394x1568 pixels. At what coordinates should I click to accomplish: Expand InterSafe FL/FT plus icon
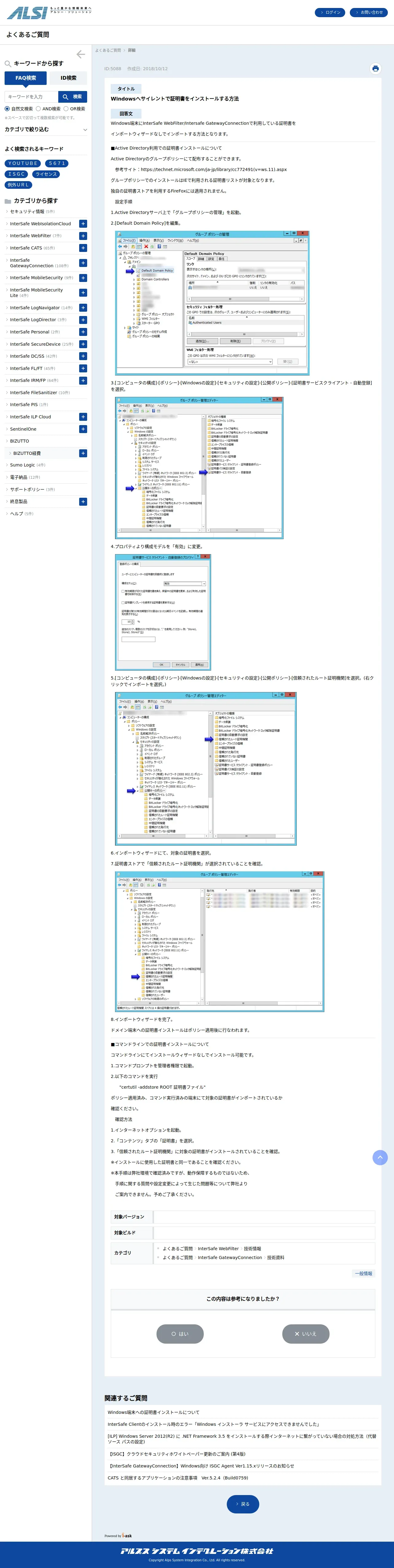pos(83,368)
